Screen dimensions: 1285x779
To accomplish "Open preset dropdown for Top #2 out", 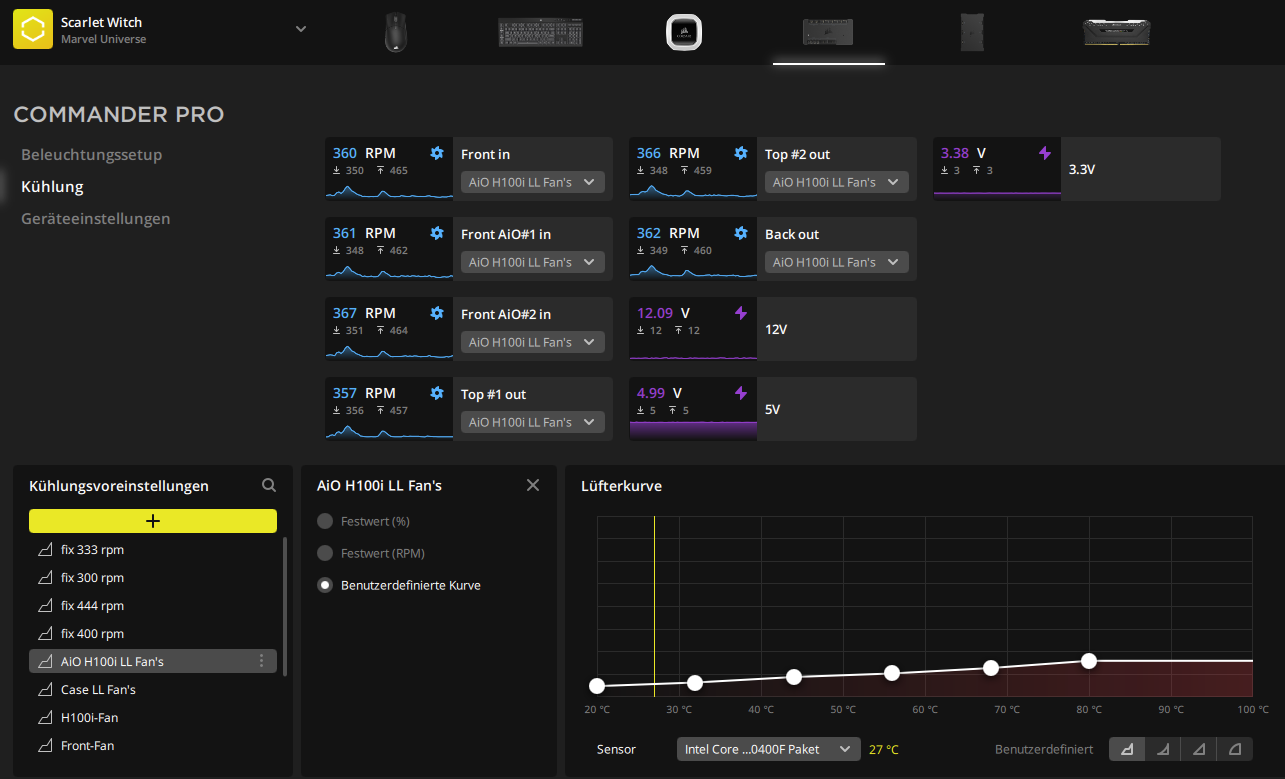I will [x=837, y=182].
